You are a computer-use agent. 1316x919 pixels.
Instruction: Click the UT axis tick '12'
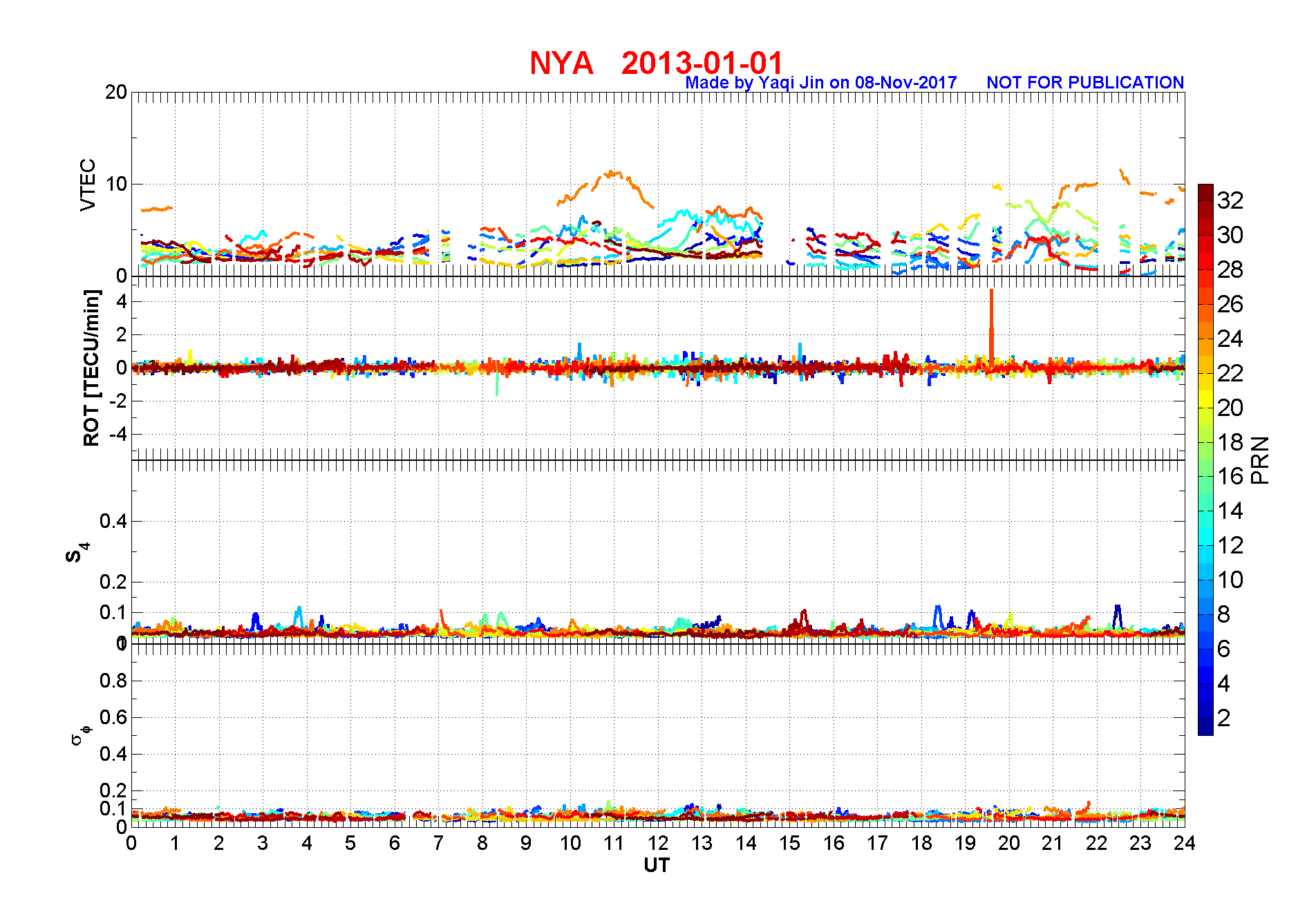pos(658,843)
